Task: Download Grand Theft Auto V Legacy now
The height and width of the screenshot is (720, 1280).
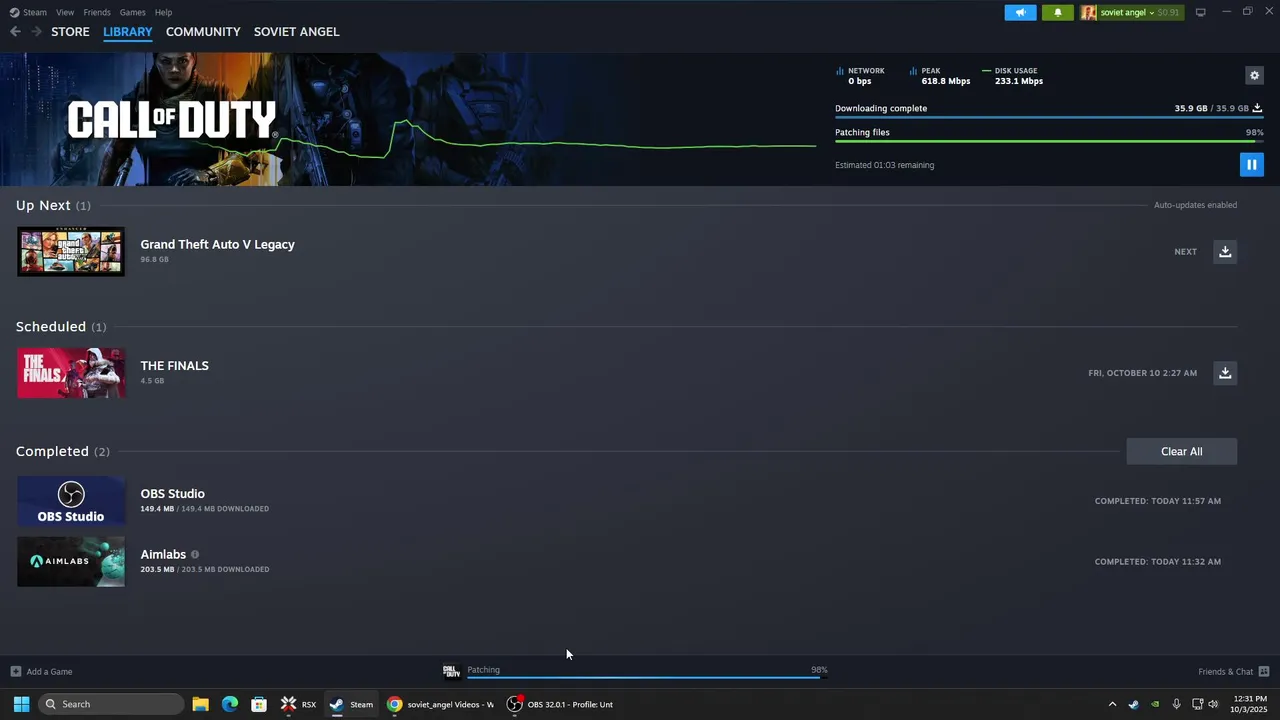Action: tap(1225, 251)
